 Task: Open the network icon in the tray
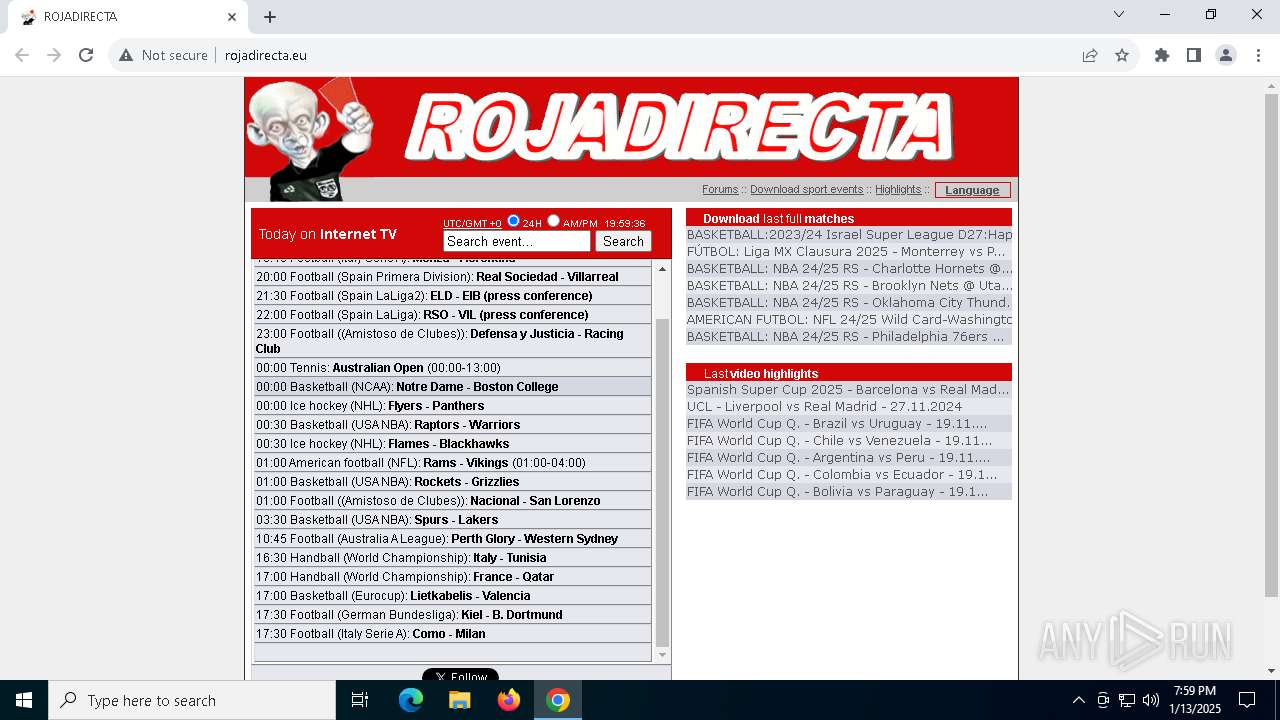click(1127, 700)
